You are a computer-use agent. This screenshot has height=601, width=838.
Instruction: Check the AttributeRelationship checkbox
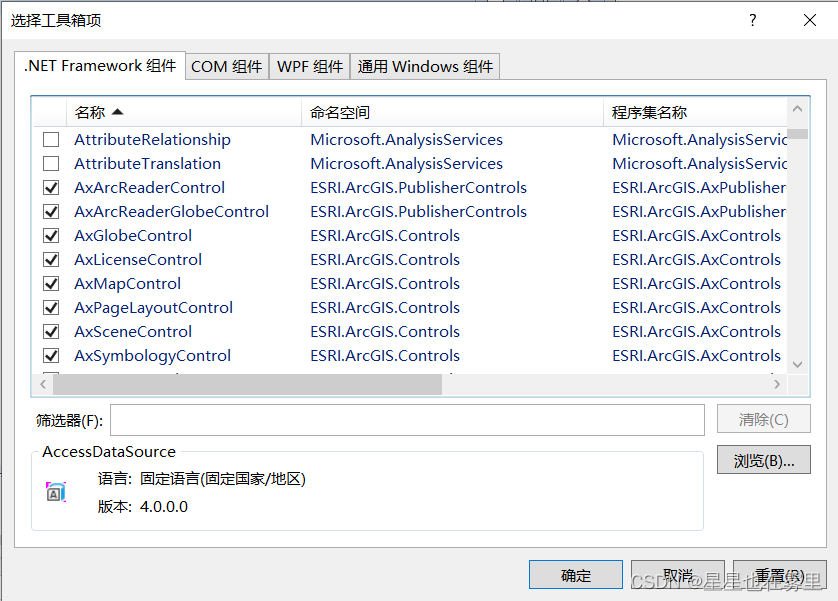tap(51, 139)
